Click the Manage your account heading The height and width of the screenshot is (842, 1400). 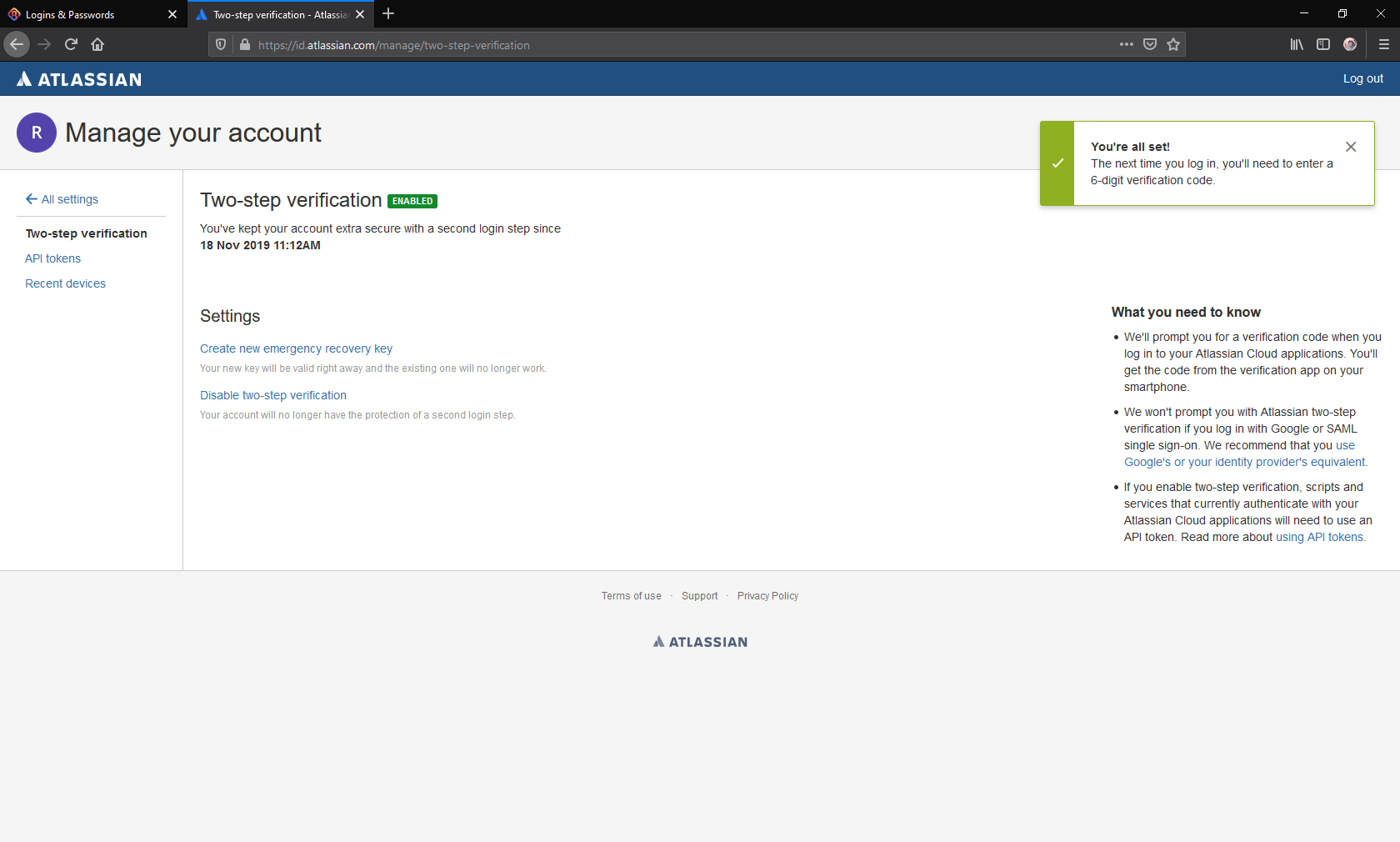tap(193, 133)
